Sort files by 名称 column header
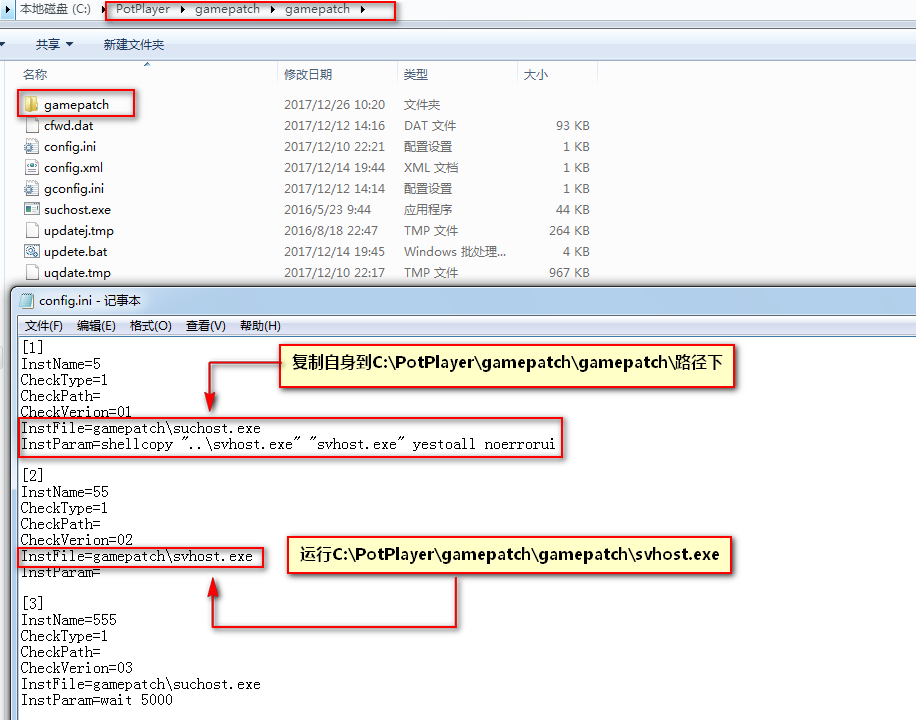 coord(35,74)
